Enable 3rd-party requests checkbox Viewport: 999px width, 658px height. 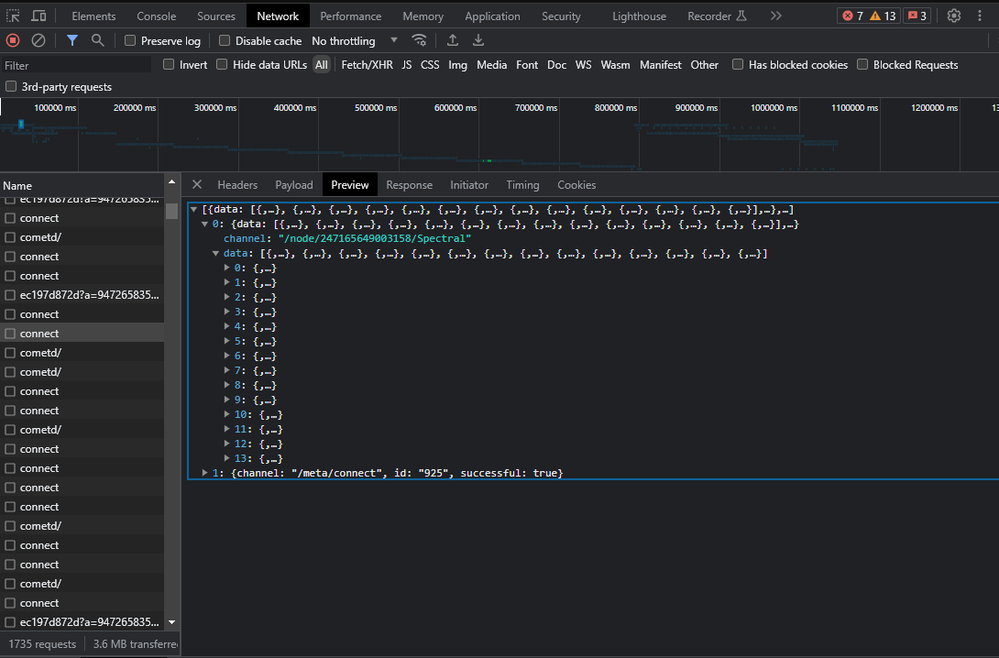[x=12, y=87]
